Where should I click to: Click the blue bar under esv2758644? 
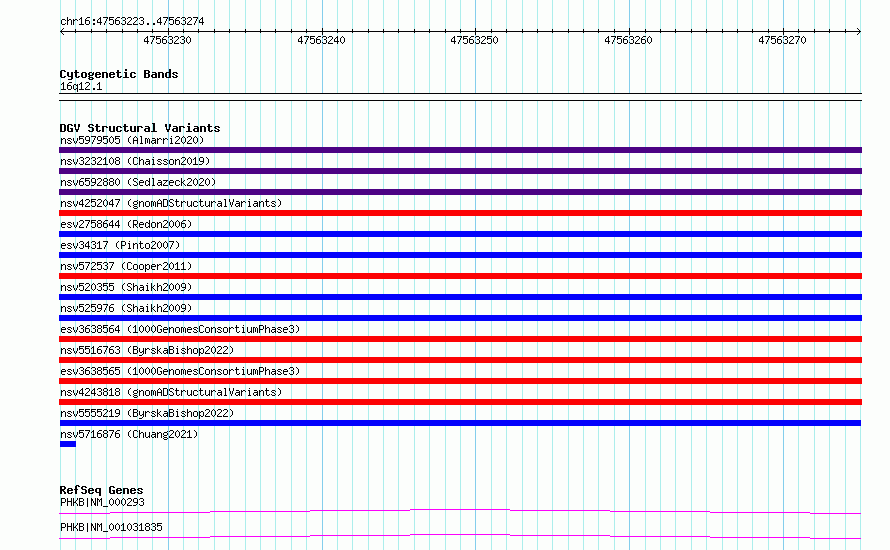460,234
